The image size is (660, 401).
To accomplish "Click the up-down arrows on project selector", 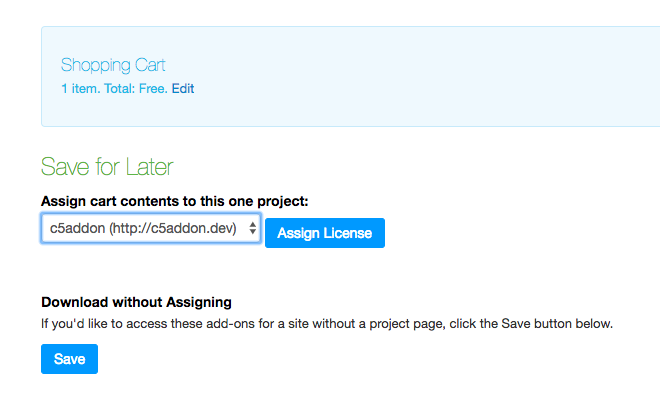I will 253,228.
